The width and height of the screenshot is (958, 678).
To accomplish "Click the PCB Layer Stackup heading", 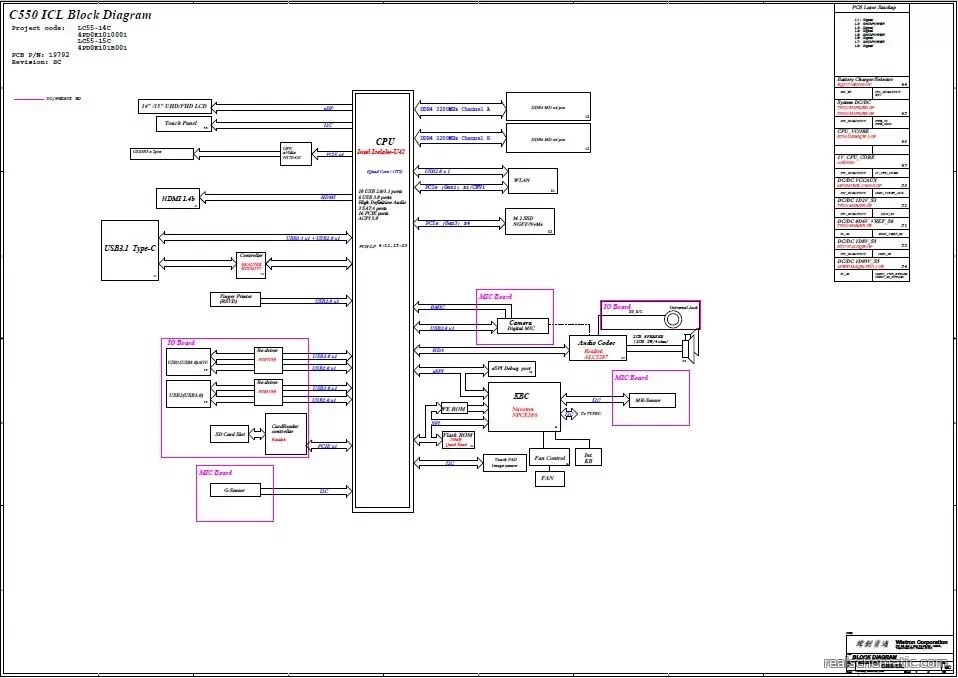I will tap(872, 7).
